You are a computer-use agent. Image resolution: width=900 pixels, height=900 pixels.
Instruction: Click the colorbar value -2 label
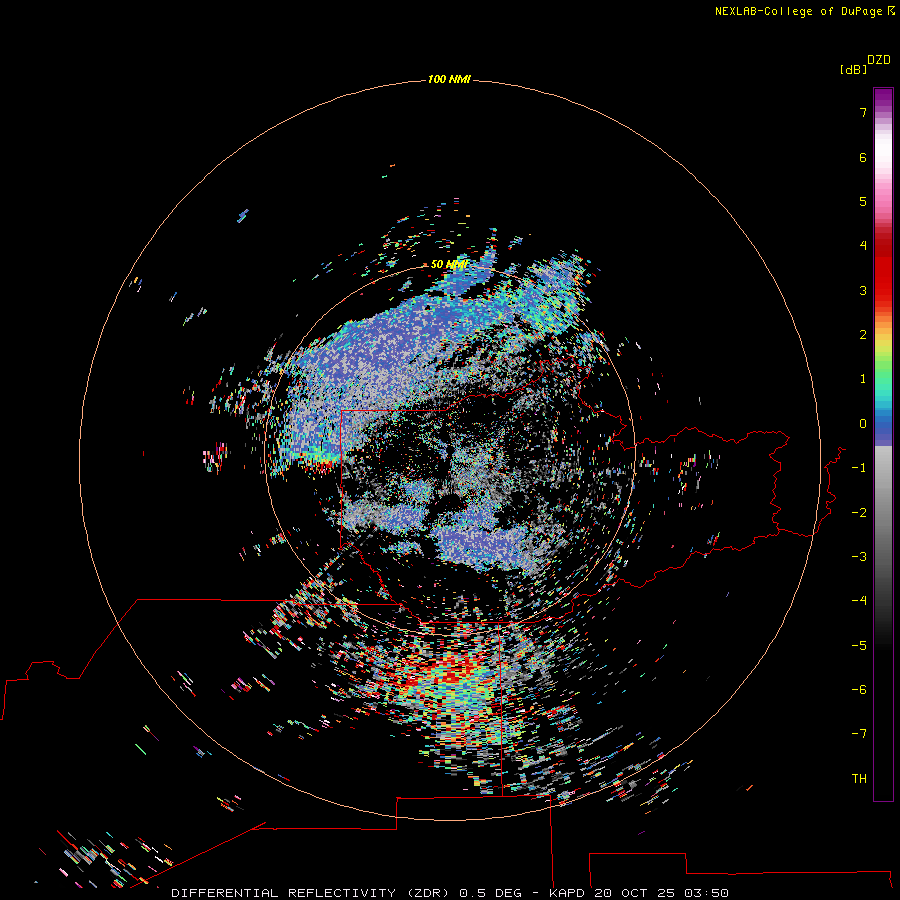tap(859, 513)
